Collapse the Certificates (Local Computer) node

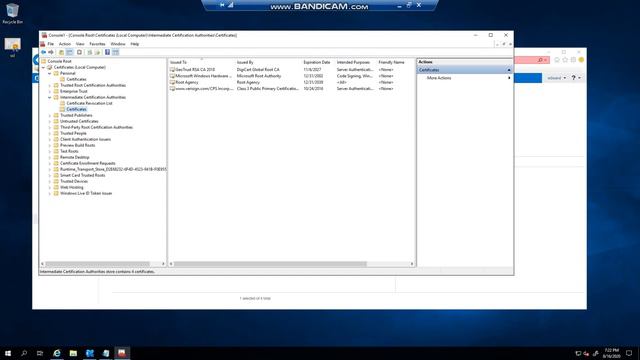(44, 67)
